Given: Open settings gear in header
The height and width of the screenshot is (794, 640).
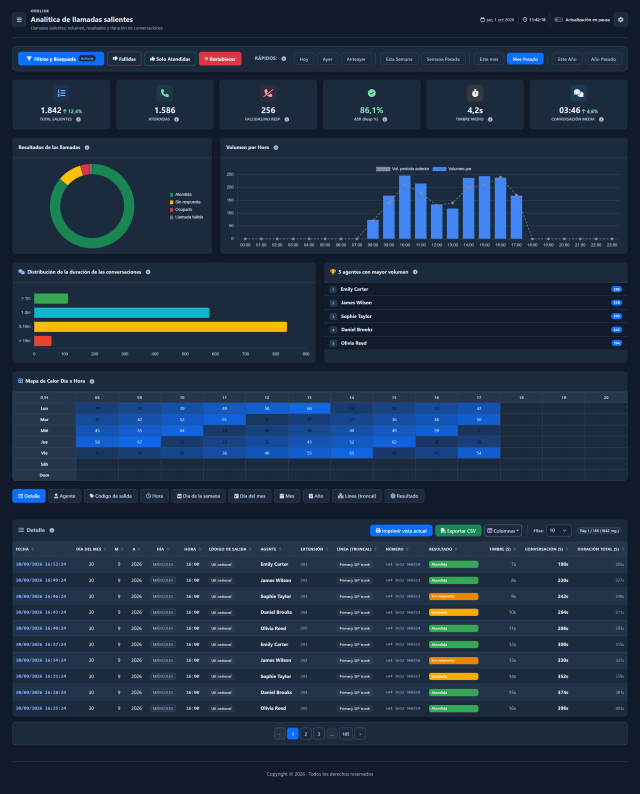Looking at the screenshot, I should click(621, 20).
